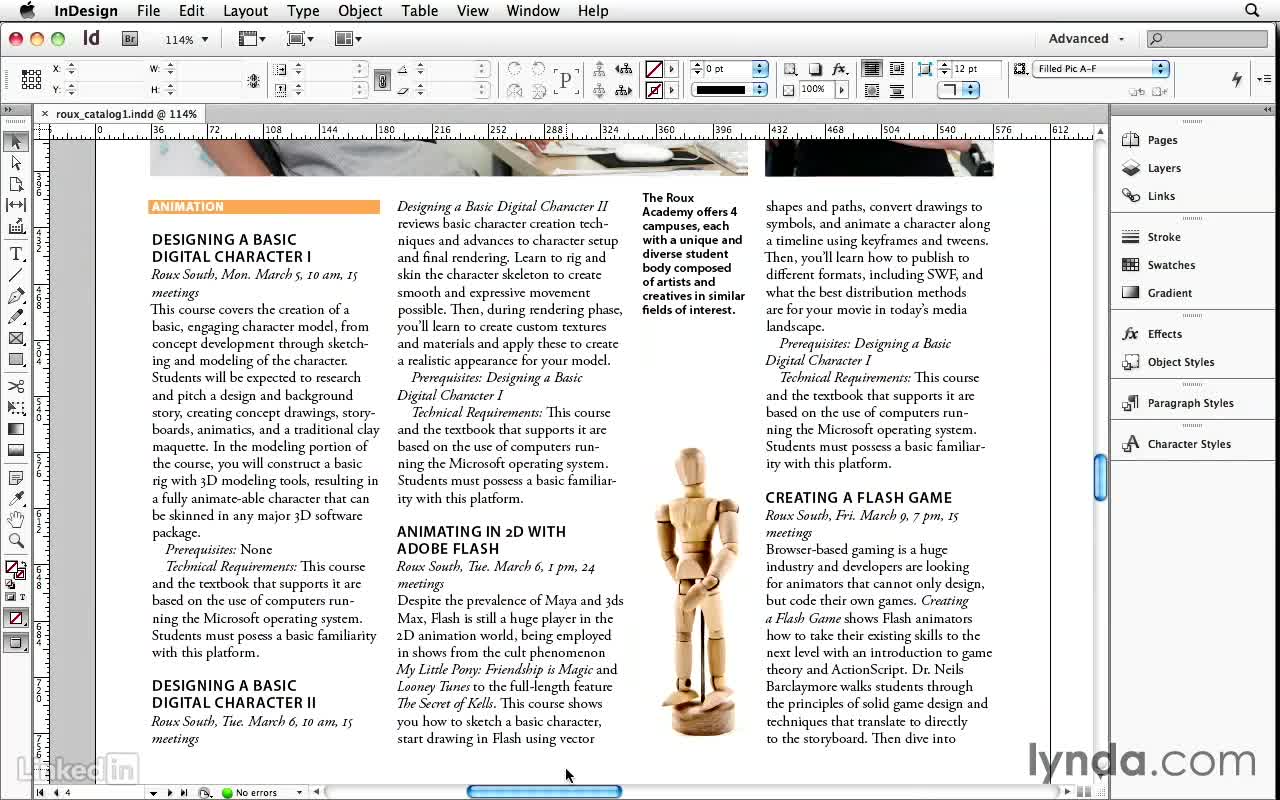
Task: Click the fx effects icon in control bar
Action: pyautogui.click(x=840, y=69)
